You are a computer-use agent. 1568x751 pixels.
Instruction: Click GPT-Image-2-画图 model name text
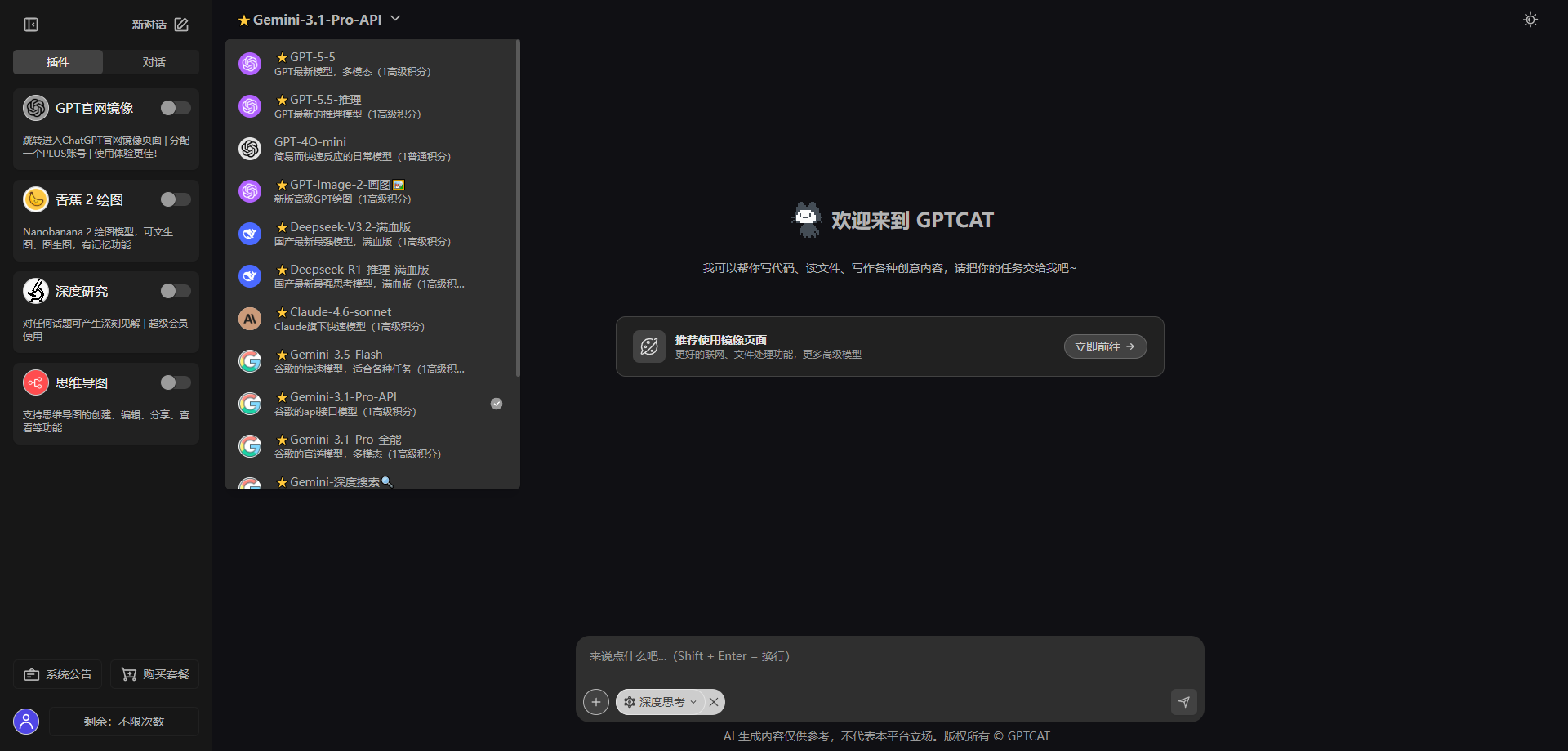coord(341,185)
